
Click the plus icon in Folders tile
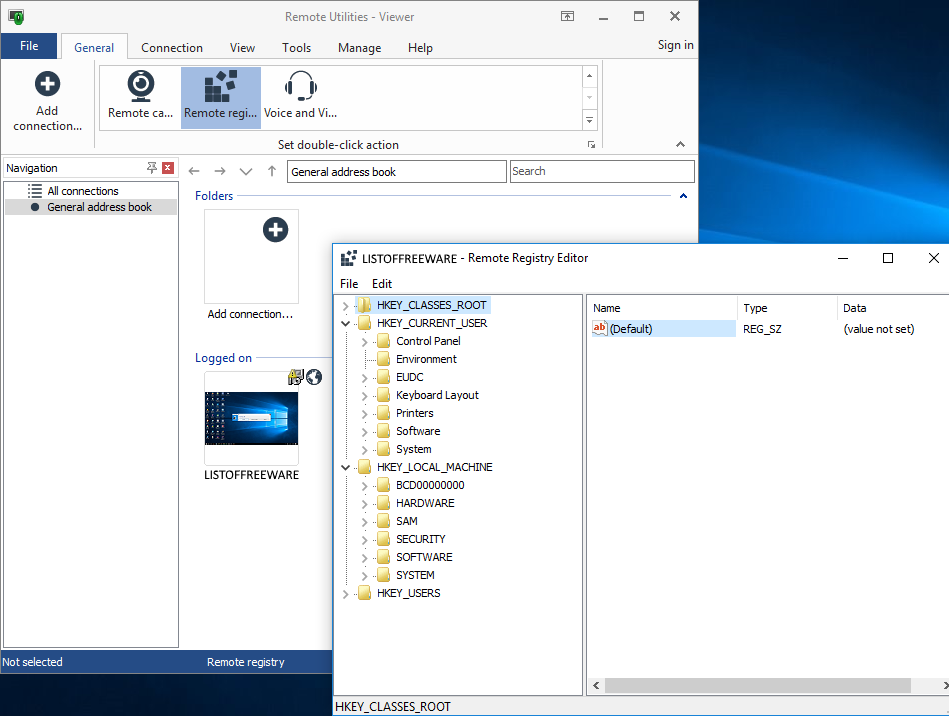pyautogui.click(x=275, y=230)
